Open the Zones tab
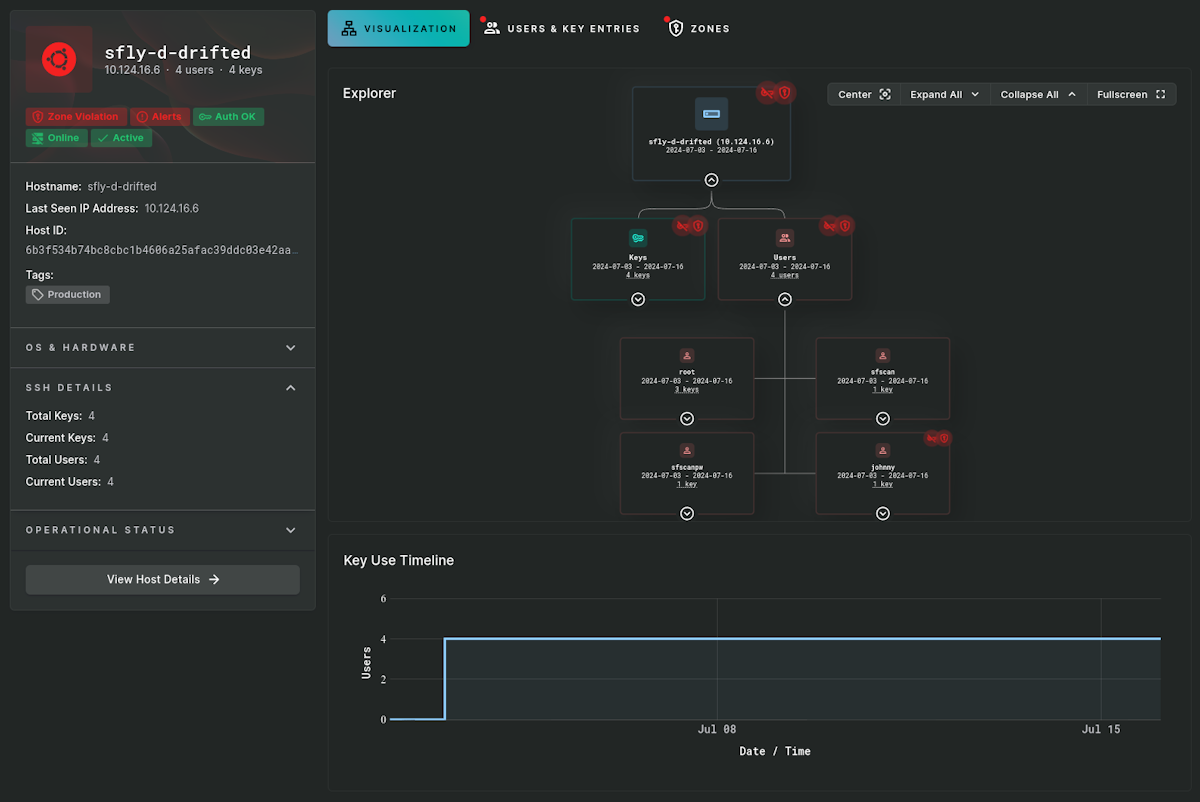This screenshot has height=802, width=1200. pyautogui.click(x=699, y=29)
